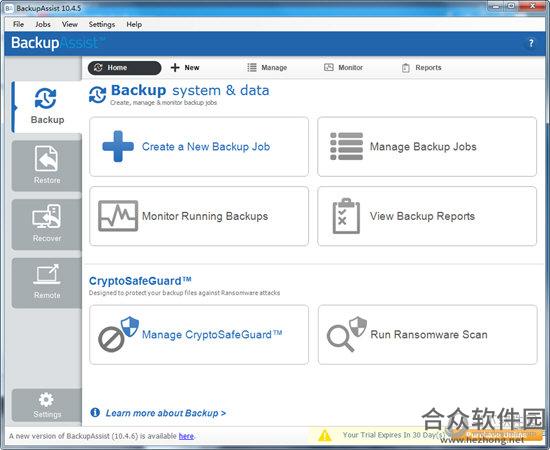The height and width of the screenshot is (450, 550).
Task: Close the BackupAssist window
Action: tap(532, 6)
